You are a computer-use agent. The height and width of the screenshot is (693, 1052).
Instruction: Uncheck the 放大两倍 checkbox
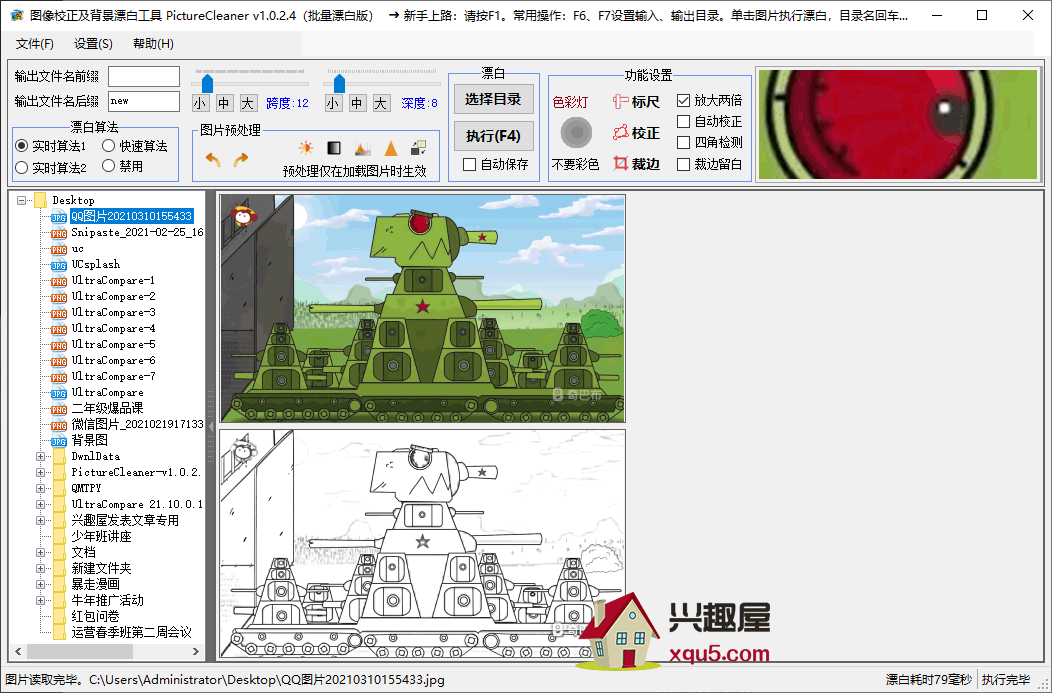point(684,101)
